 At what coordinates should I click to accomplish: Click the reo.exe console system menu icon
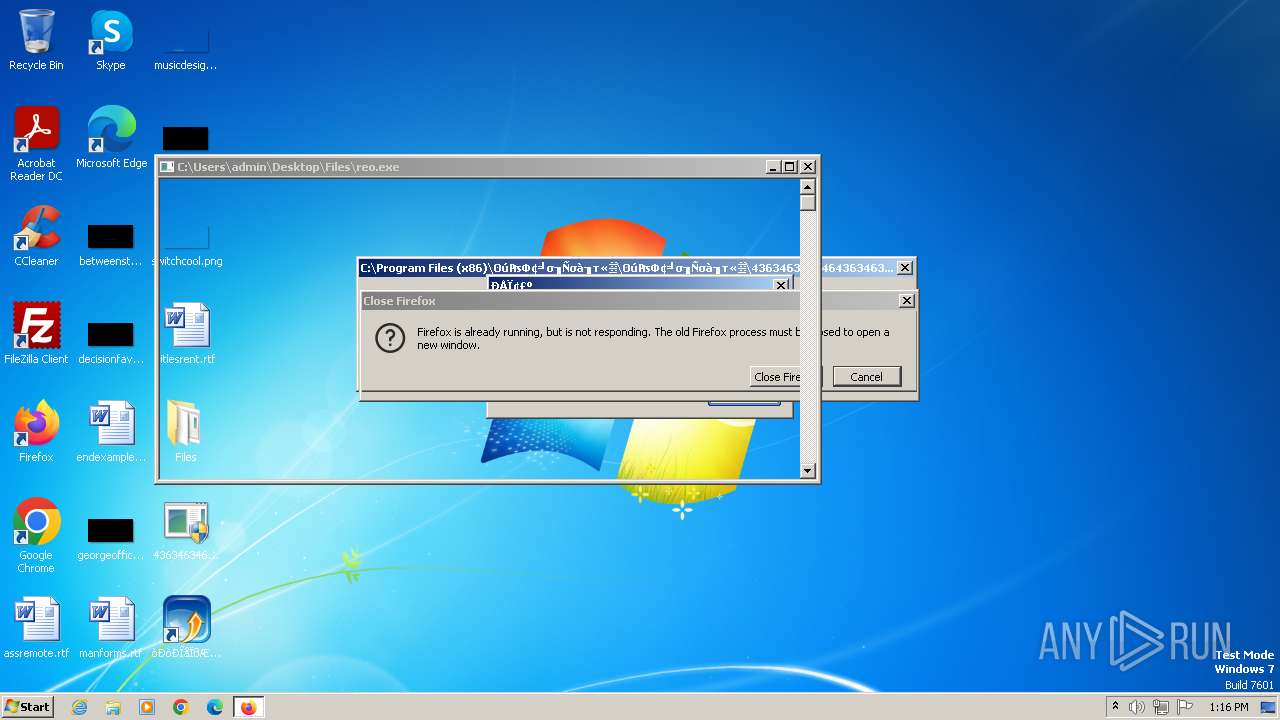[167, 167]
